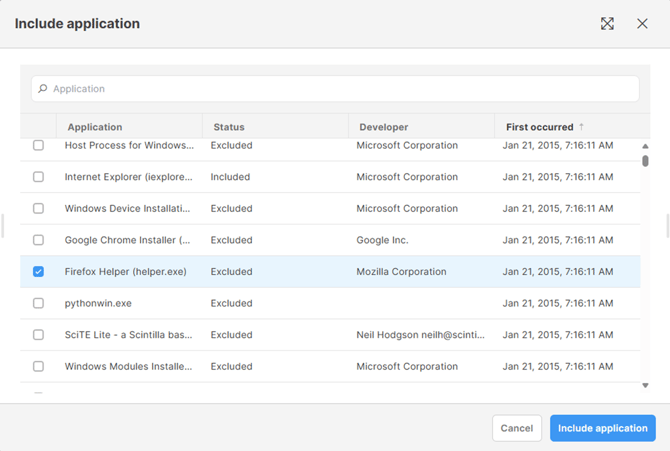This screenshot has width=670, height=451.
Task: Click the Include application button
Action: point(602,428)
